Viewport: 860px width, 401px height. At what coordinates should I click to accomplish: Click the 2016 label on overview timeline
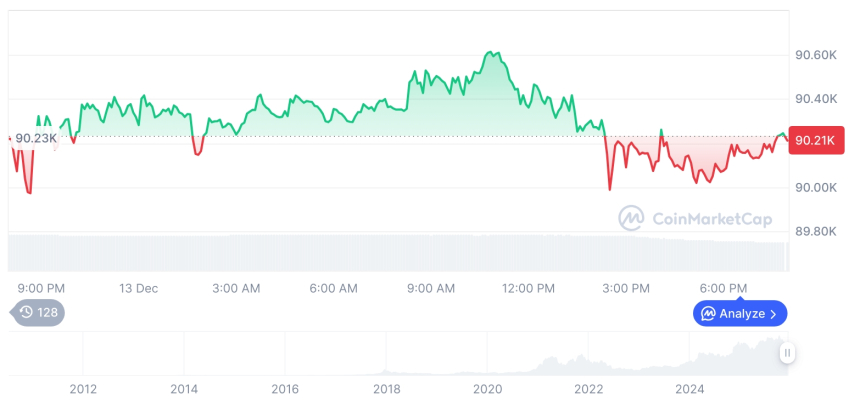tap(285, 389)
